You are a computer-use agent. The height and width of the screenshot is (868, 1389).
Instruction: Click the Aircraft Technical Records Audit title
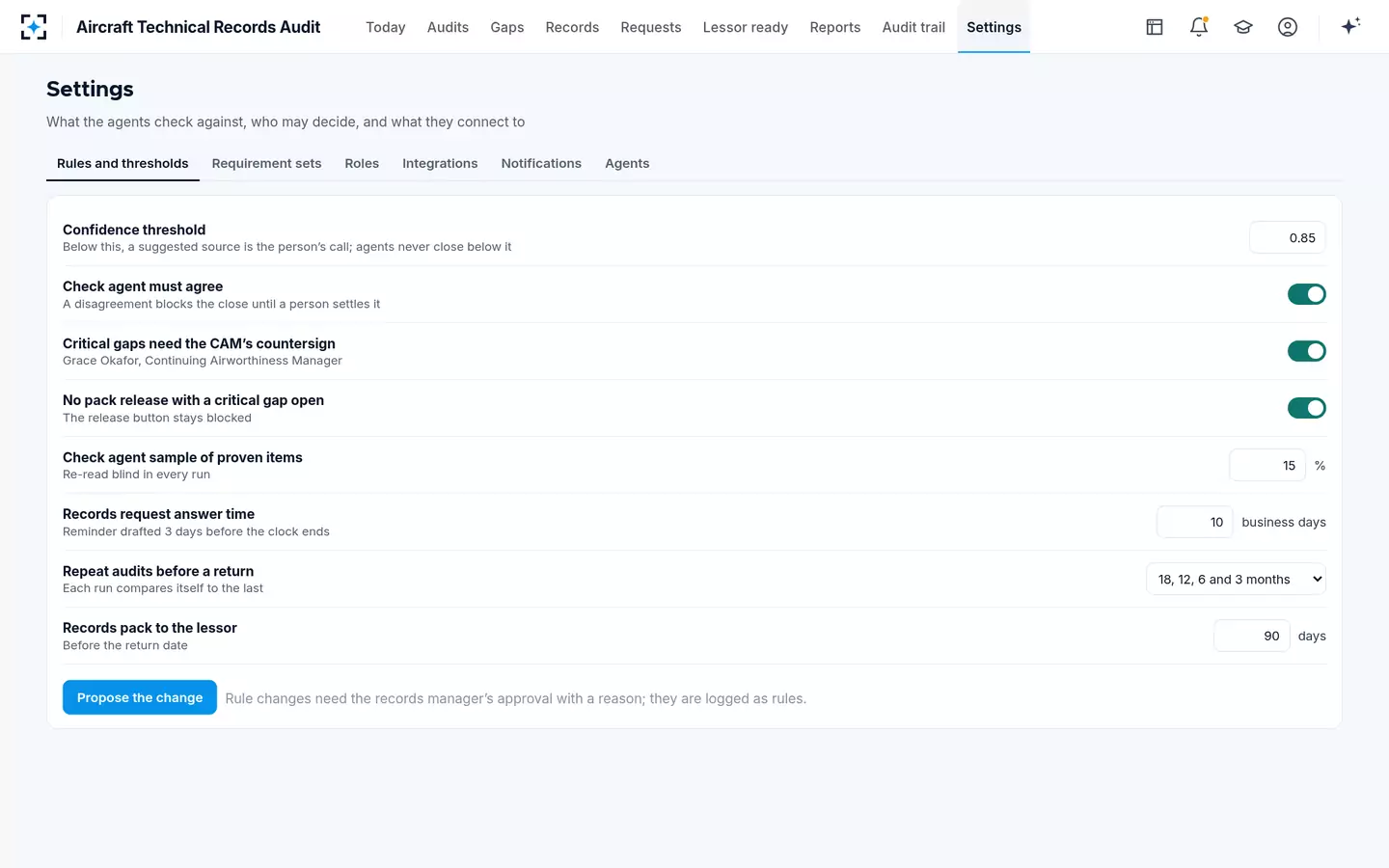[199, 27]
